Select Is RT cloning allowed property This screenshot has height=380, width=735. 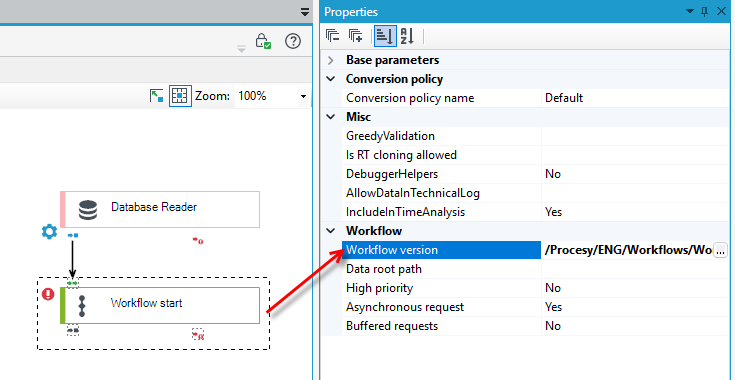point(442,155)
